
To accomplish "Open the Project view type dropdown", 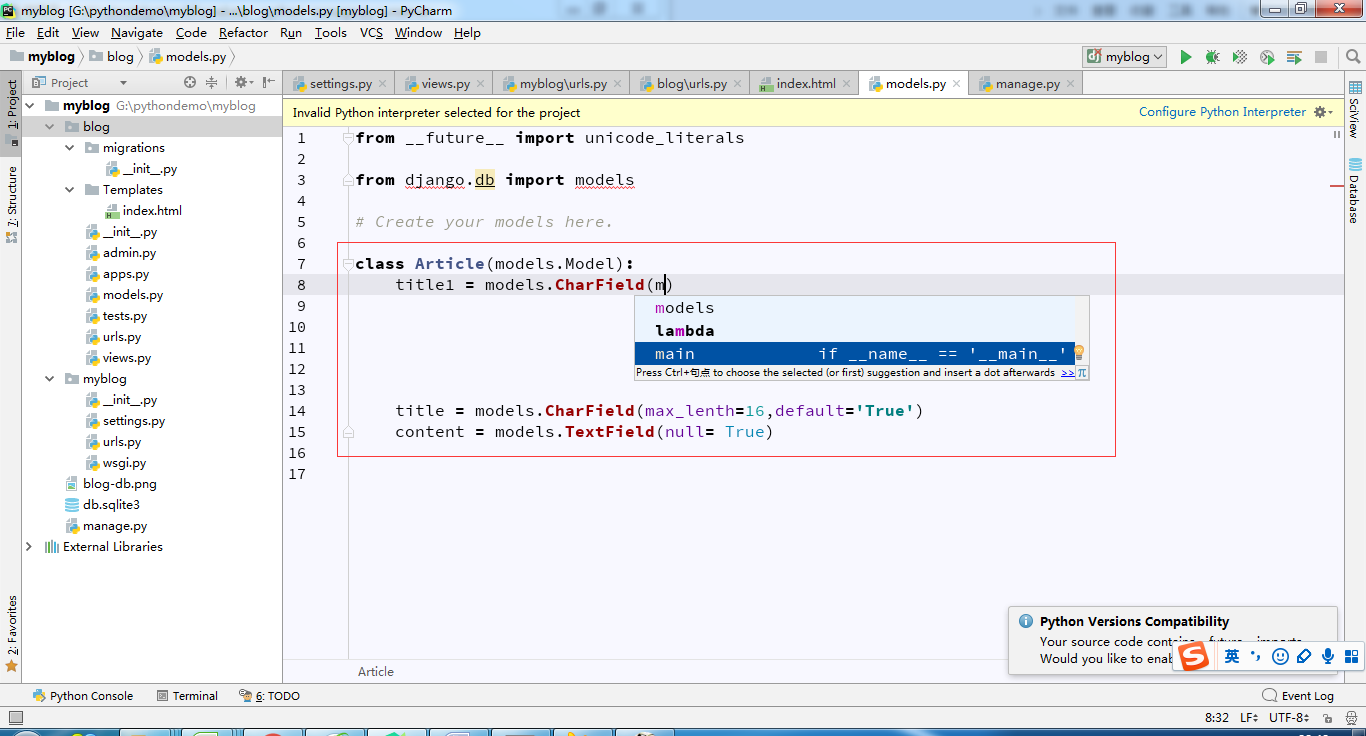I will (x=123, y=83).
